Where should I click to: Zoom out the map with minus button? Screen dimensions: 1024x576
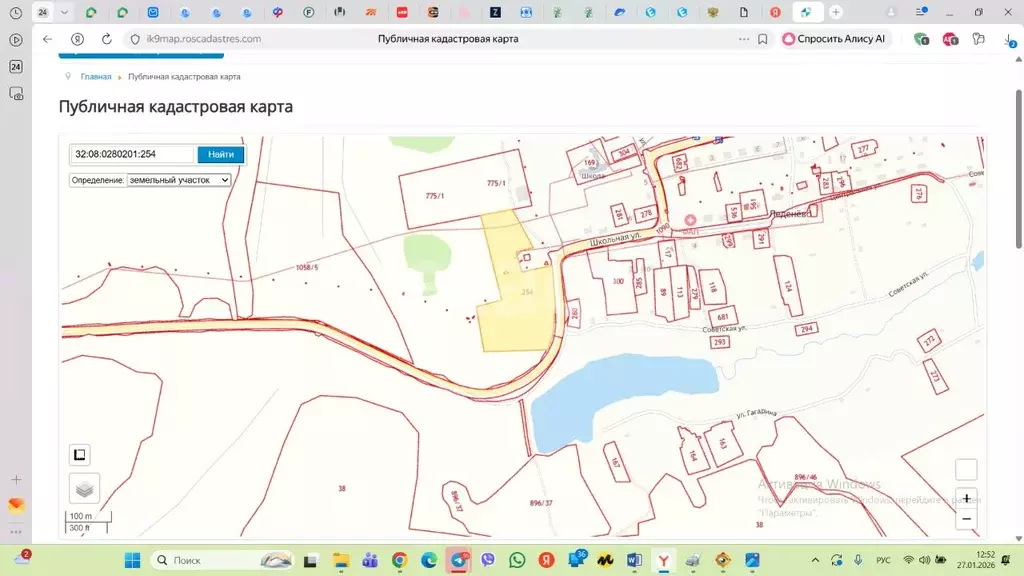(965, 519)
